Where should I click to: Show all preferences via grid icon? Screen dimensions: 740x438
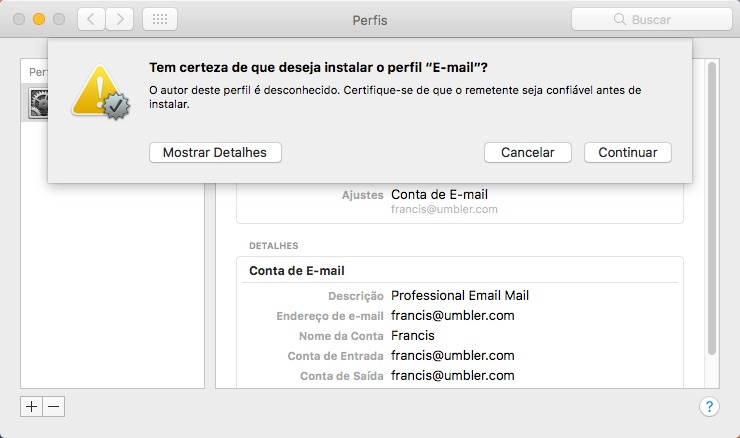pyautogui.click(x=160, y=19)
